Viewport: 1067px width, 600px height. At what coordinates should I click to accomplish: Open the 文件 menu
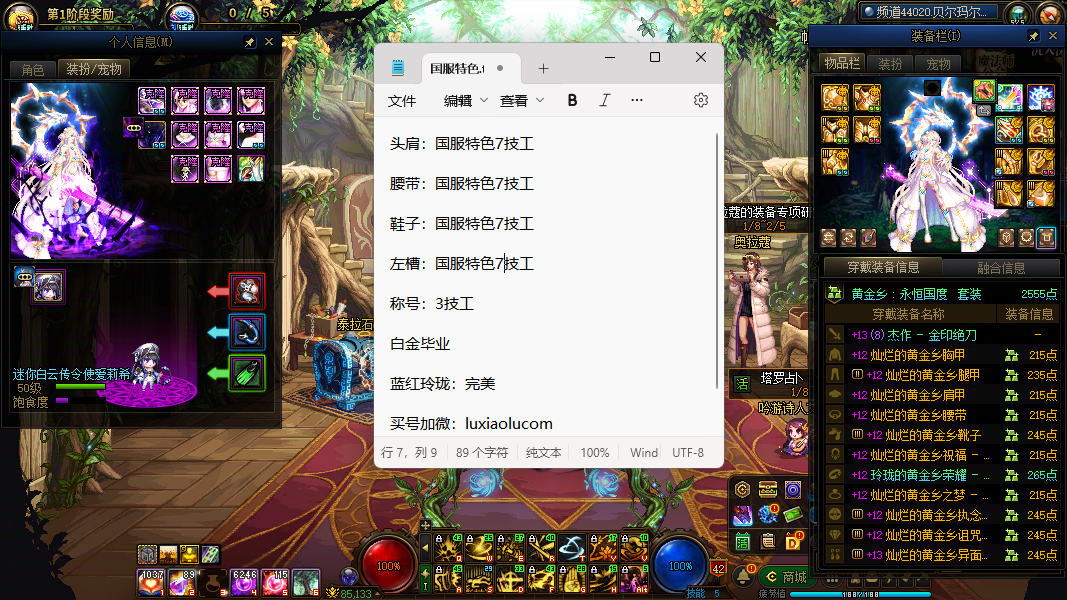click(402, 100)
